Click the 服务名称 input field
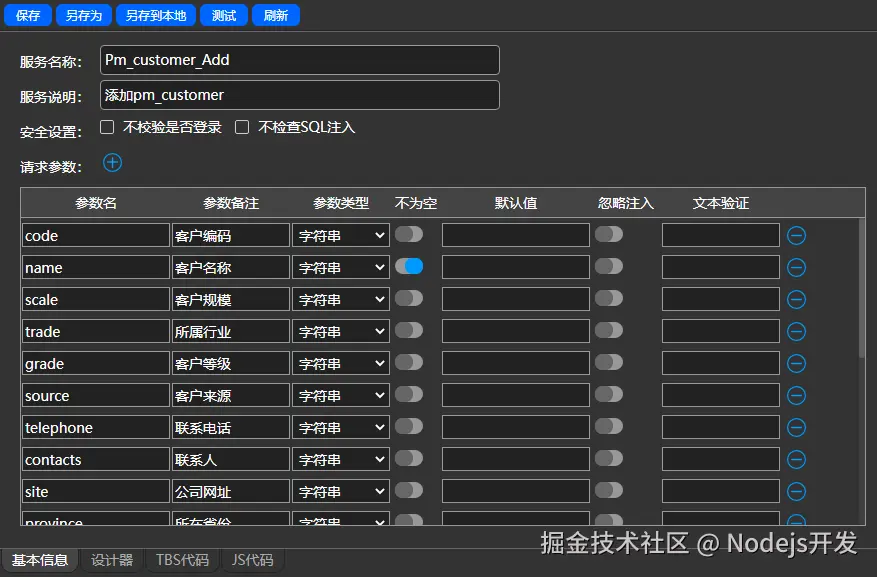The image size is (877, 577). (x=298, y=59)
